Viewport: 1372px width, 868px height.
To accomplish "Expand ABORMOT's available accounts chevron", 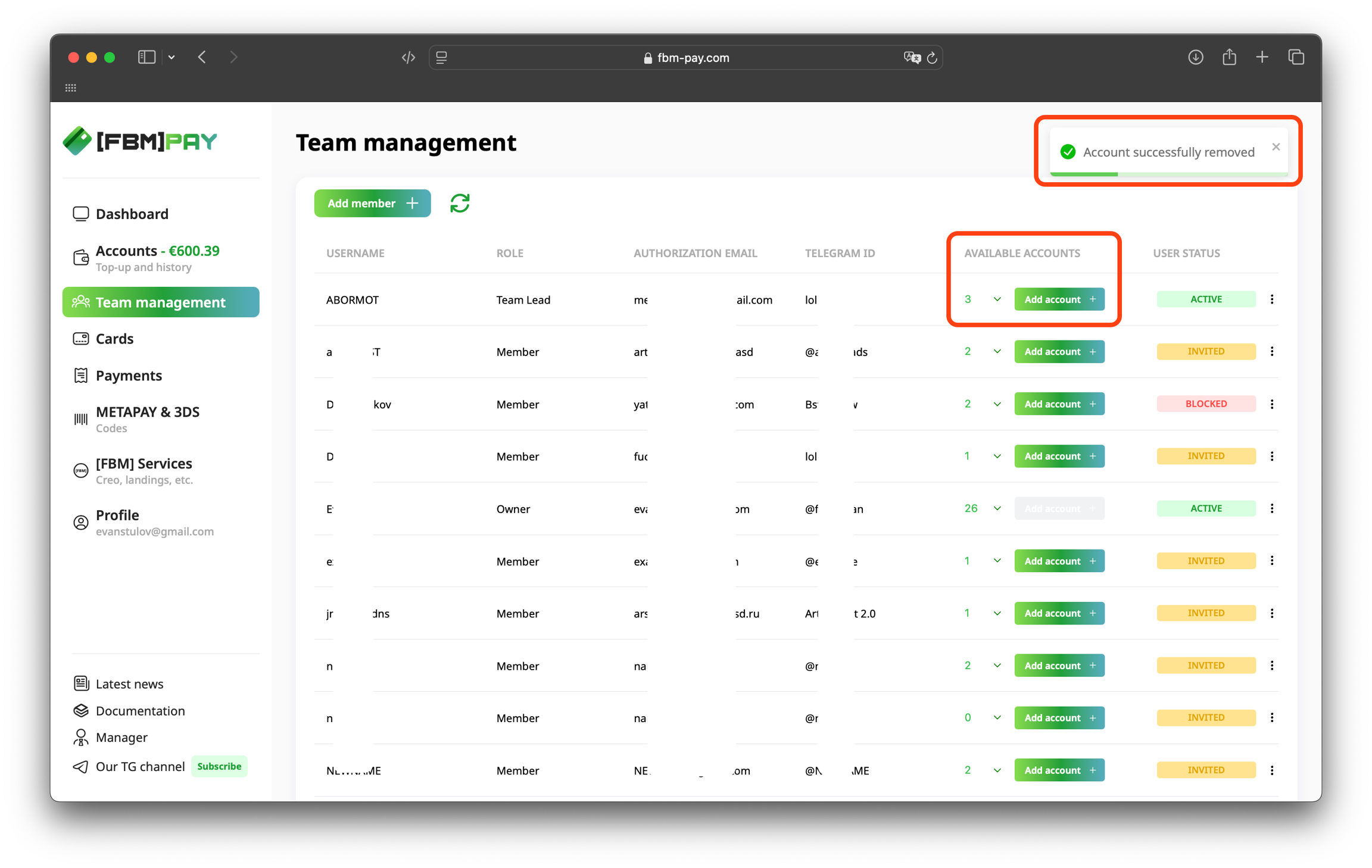I will [997, 299].
